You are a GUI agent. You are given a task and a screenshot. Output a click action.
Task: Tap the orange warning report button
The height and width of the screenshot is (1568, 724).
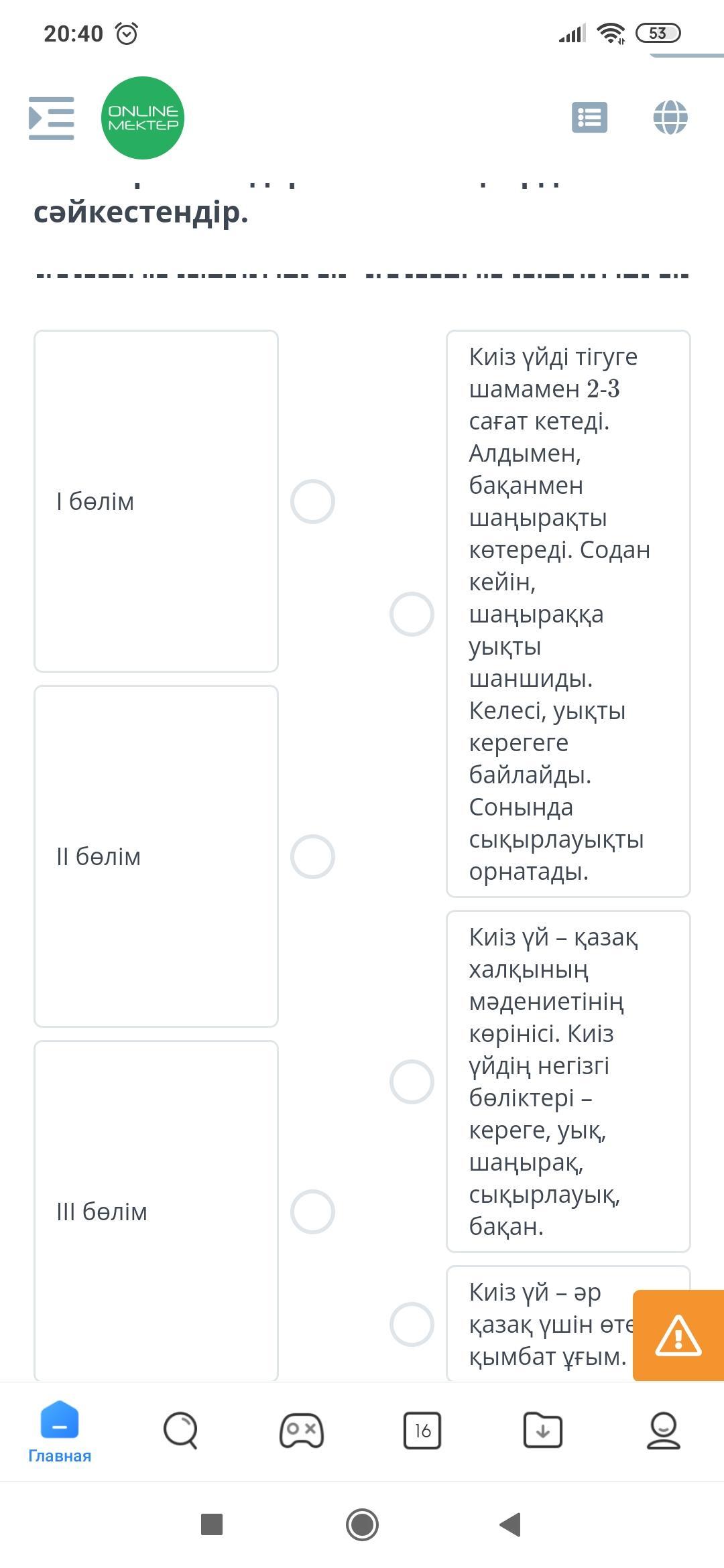tap(678, 1335)
